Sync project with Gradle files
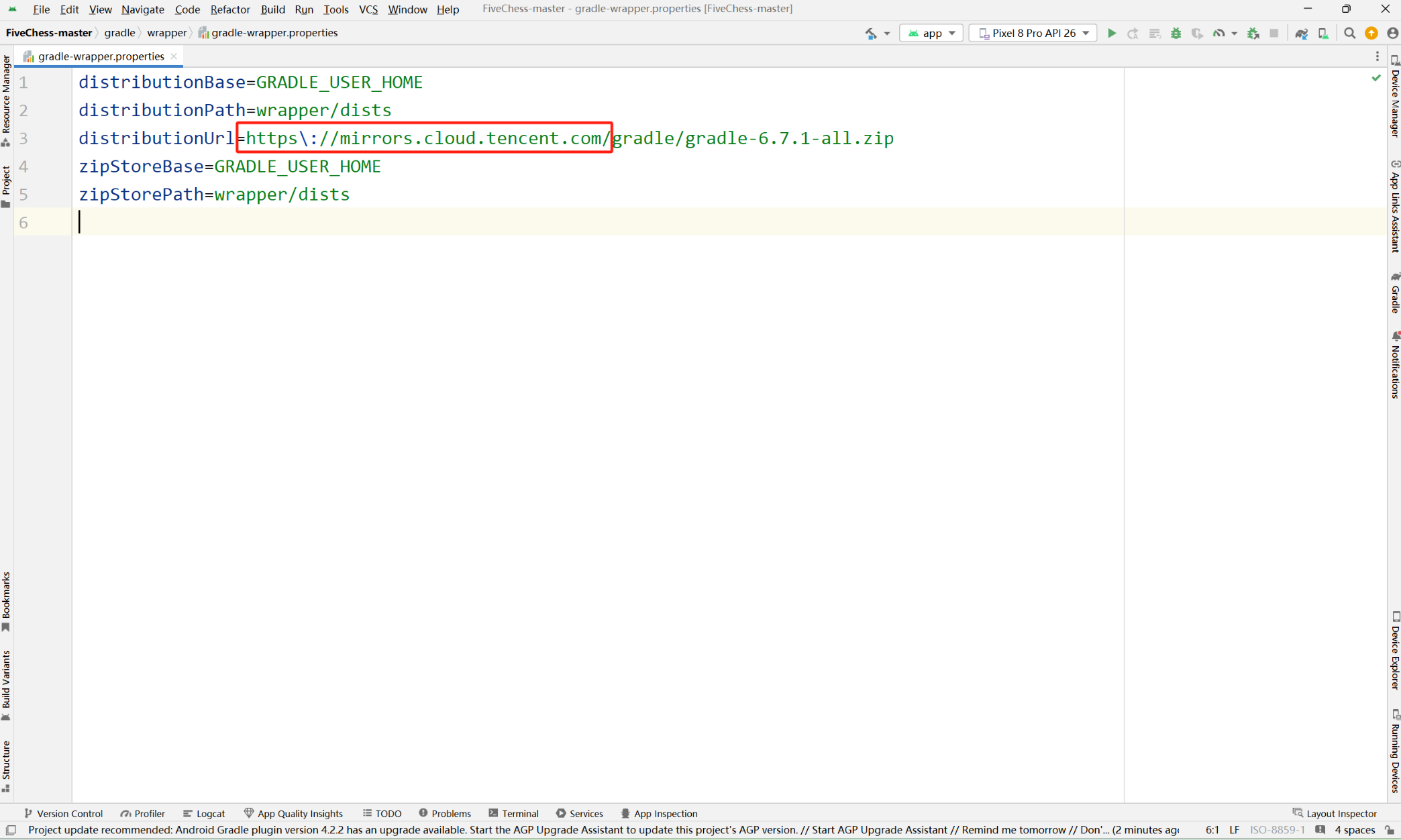The image size is (1401, 840). (1301, 33)
